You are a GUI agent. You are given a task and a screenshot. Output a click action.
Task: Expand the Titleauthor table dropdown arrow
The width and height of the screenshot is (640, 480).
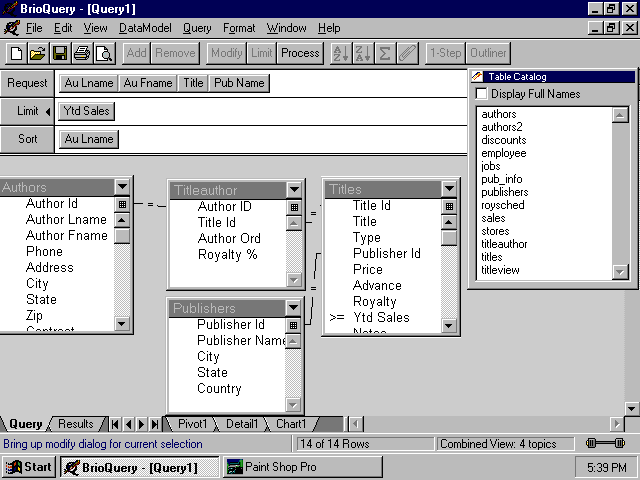click(x=294, y=189)
